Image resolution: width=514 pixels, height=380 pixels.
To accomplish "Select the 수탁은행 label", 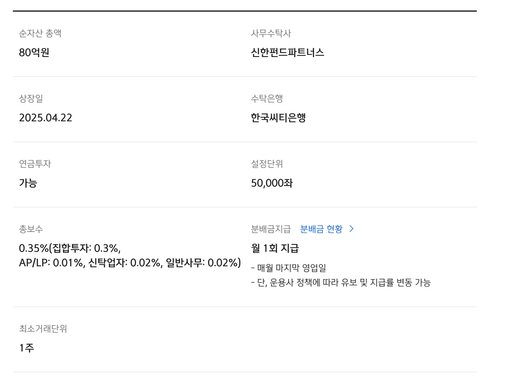I will 267,99.
